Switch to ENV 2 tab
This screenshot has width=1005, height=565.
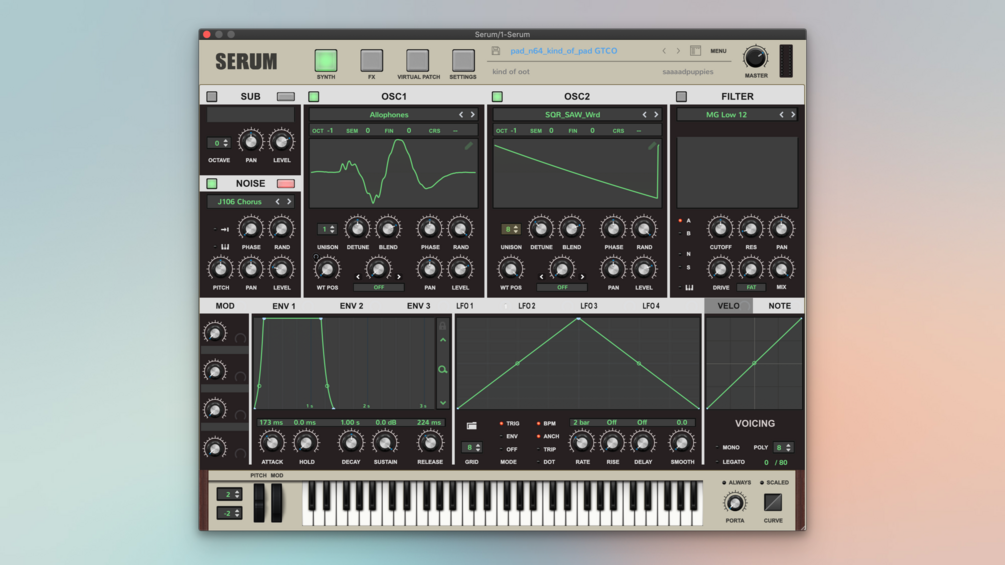pyautogui.click(x=351, y=306)
